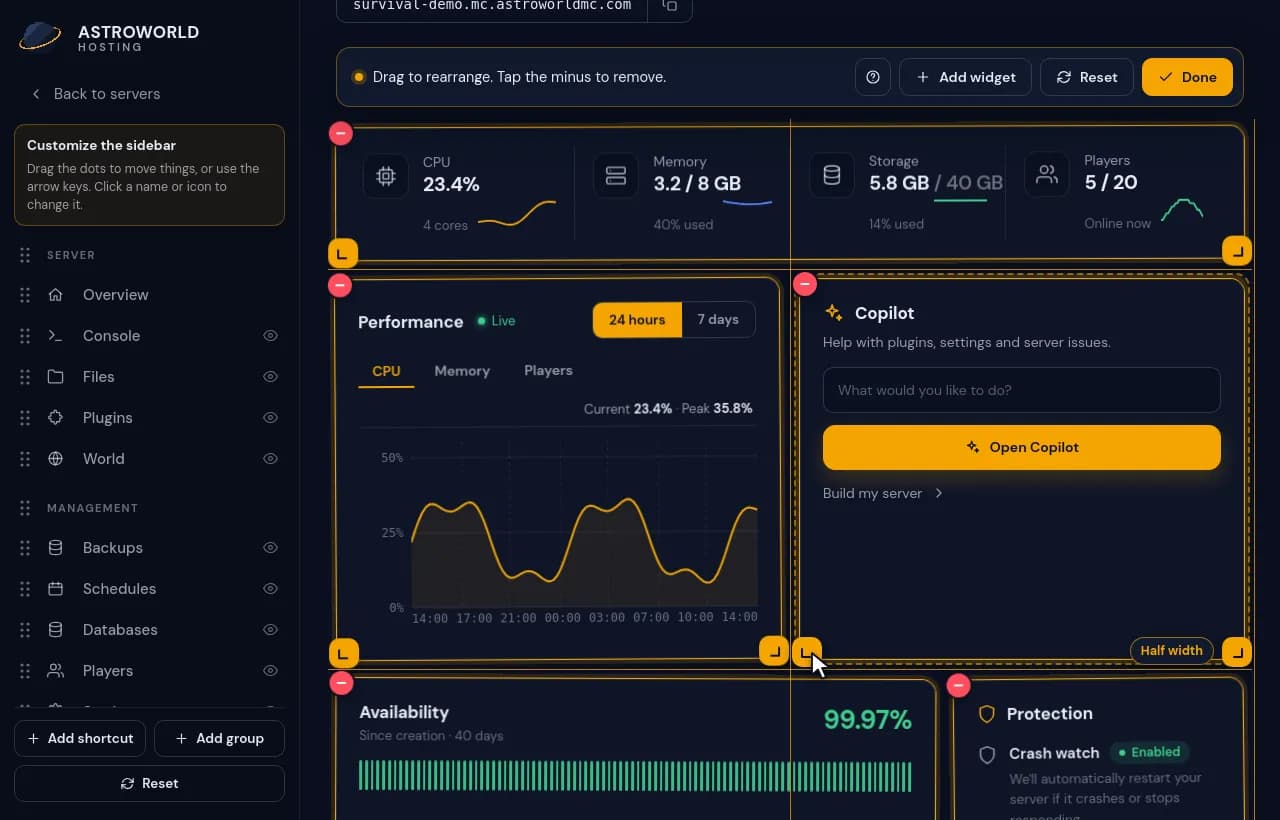Click the Copilot question input field
This screenshot has width=1280, height=820.
1021,390
